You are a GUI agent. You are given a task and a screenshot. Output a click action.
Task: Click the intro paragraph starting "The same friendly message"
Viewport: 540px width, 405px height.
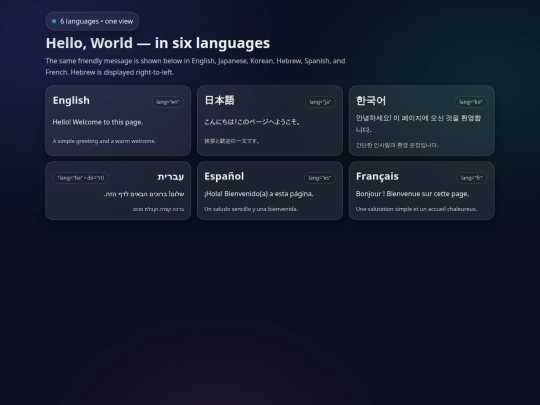195,66
